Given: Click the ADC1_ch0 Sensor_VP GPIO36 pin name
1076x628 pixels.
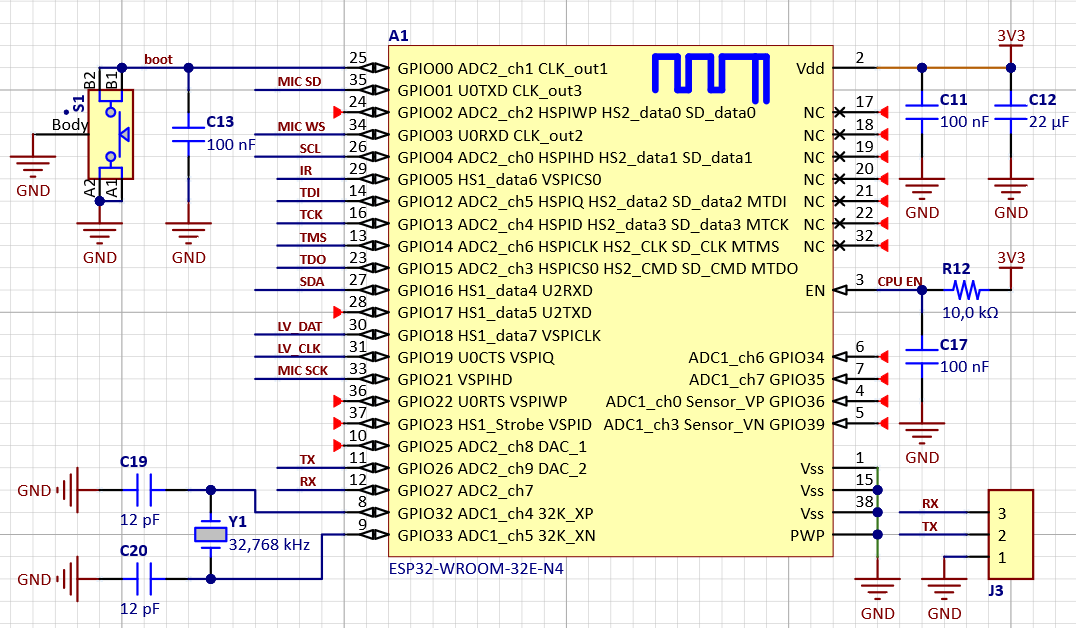Looking at the screenshot, I should [715, 402].
